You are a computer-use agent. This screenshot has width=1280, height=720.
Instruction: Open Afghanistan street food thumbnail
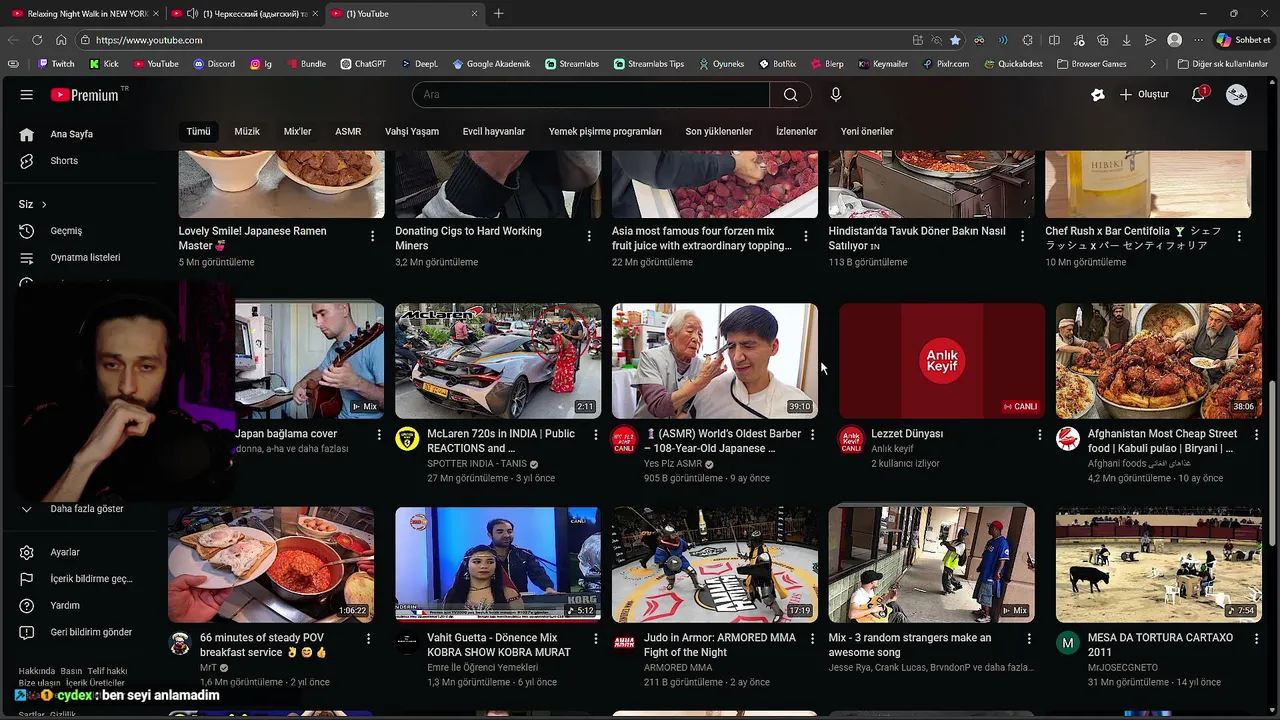click(x=1159, y=361)
